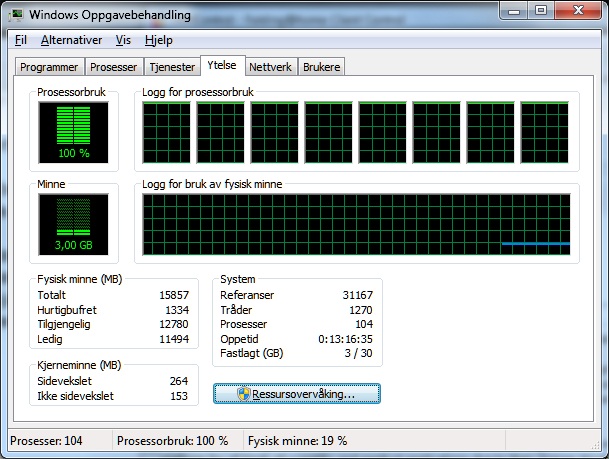Maximize the Oppgavebehandling window
Image resolution: width=609 pixels, height=459 pixels.
(x=541, y=11)
